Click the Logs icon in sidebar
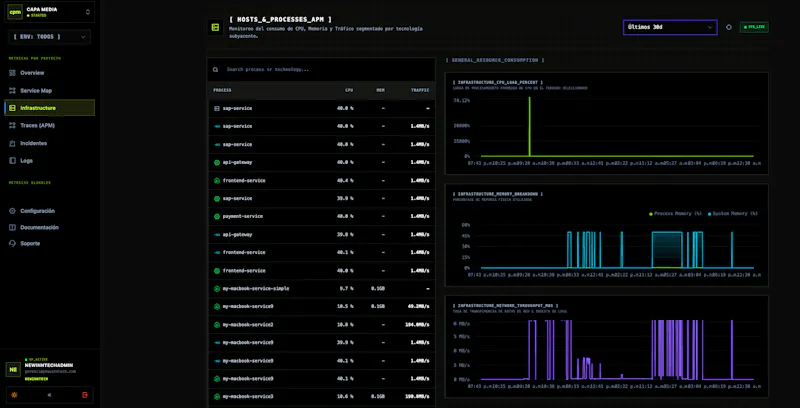The height and width of the screenshot is (408, 800). click(x=12, y=161)
